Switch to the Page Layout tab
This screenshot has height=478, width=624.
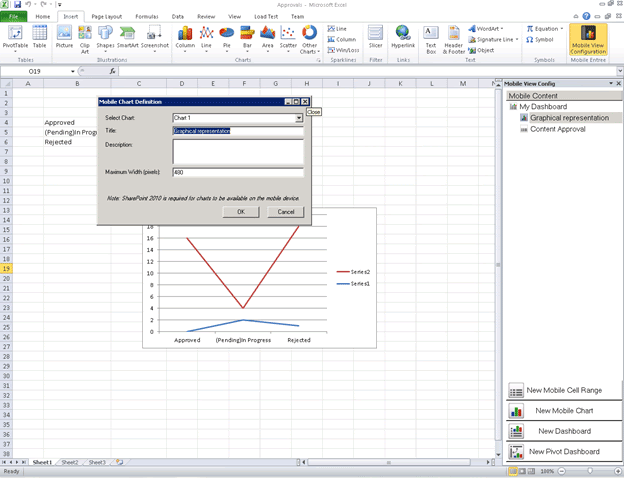pos(109,17)
